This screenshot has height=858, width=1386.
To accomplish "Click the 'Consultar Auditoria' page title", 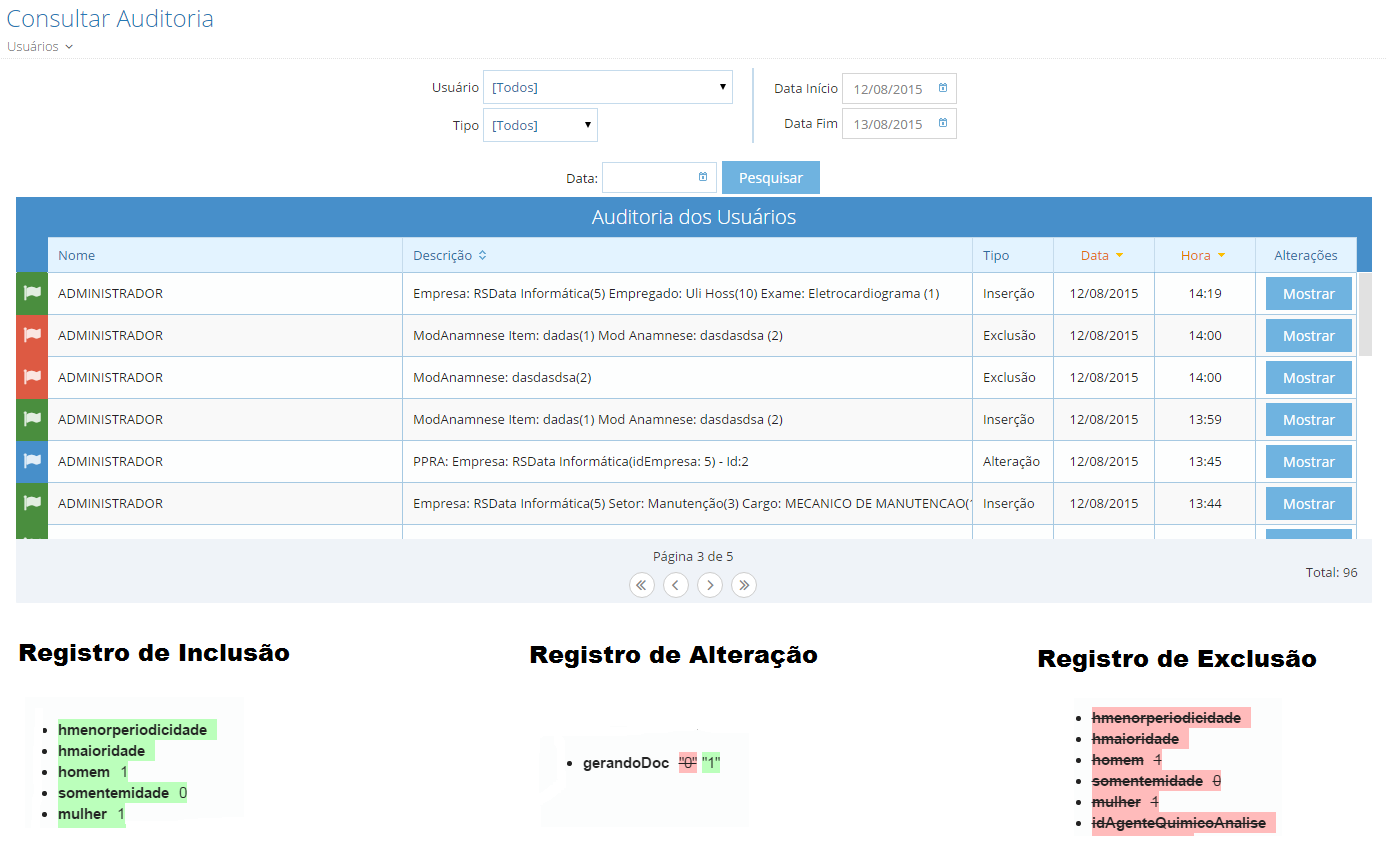I will (x=110, y=18).
